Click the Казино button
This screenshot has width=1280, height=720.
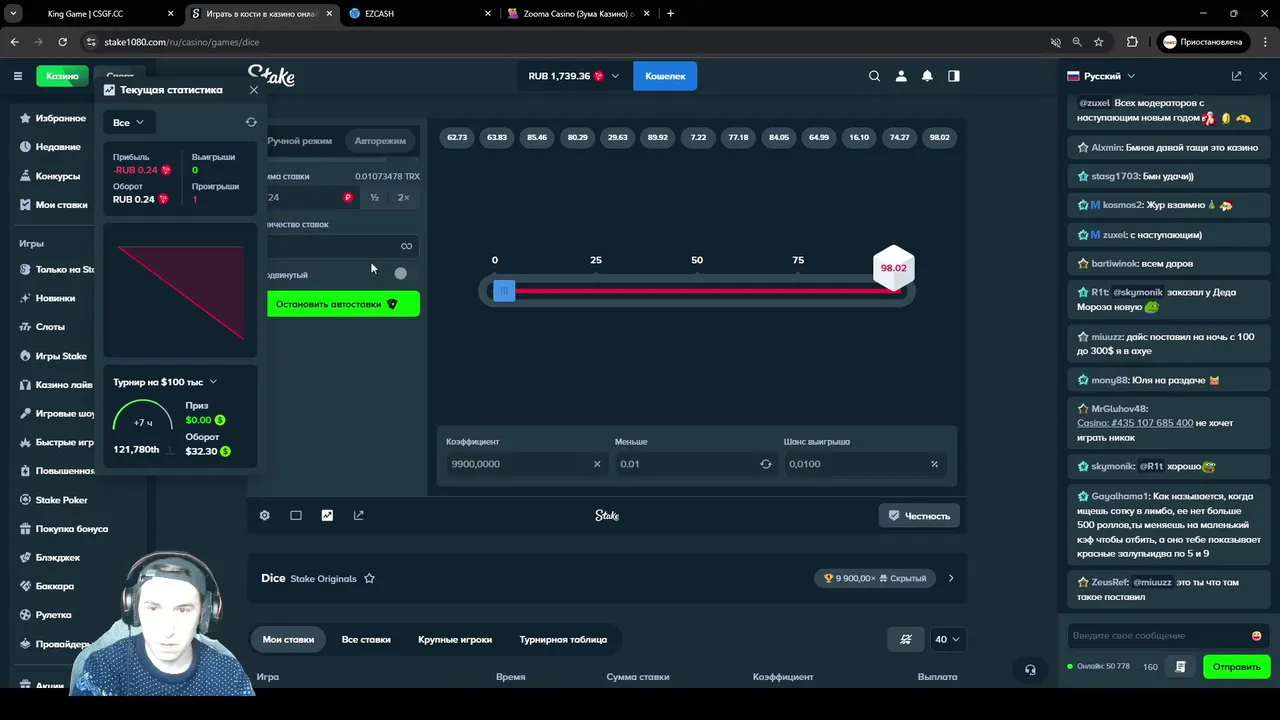(62, 76)
